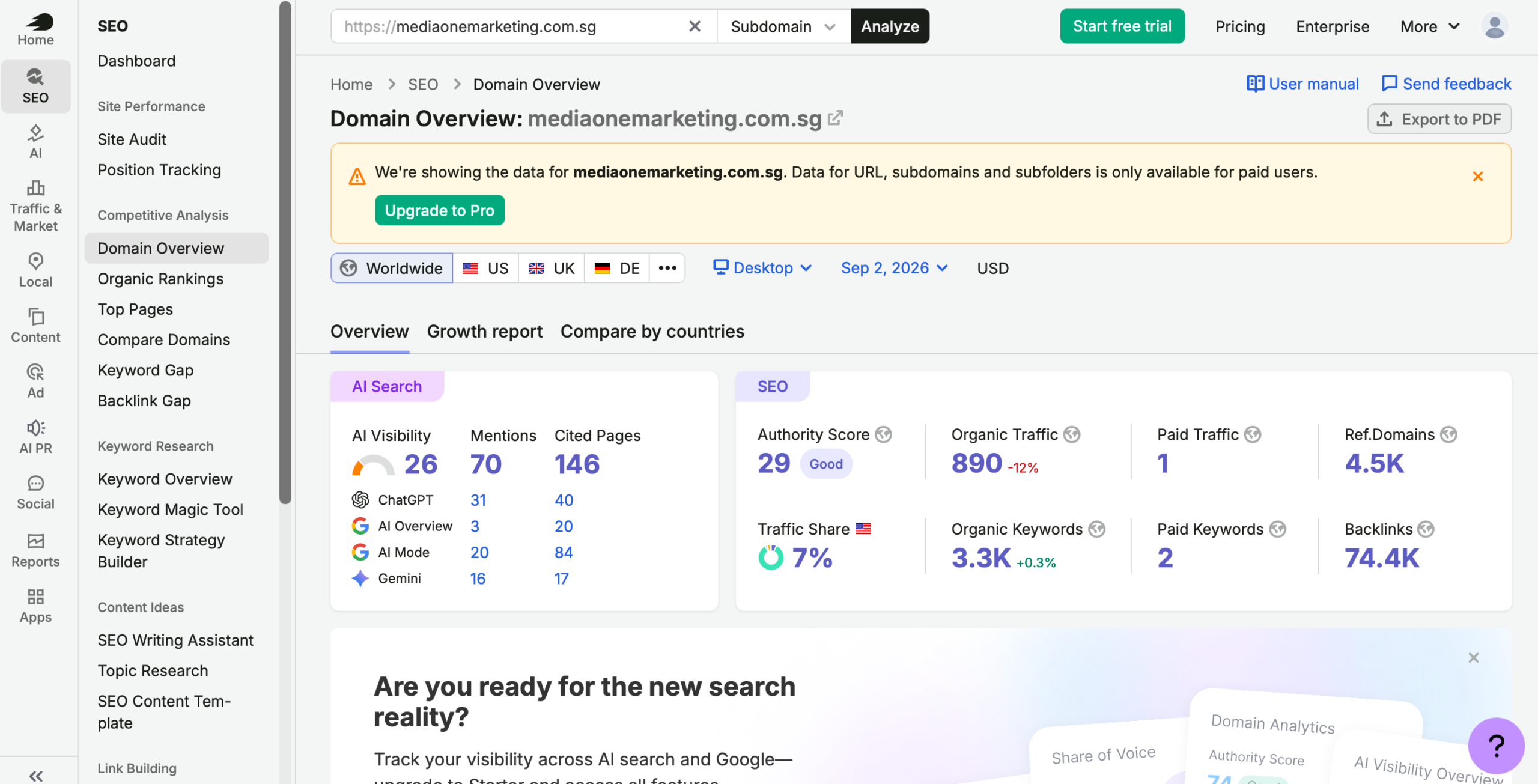
Task: Click Export to PDF button
Action: click(1439, 119)
